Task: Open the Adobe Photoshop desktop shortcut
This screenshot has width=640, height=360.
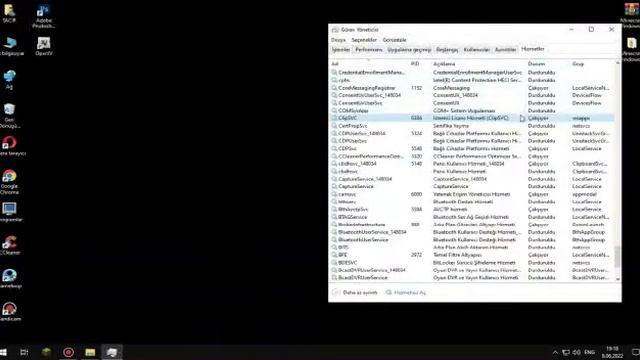Action: [43, 16]
